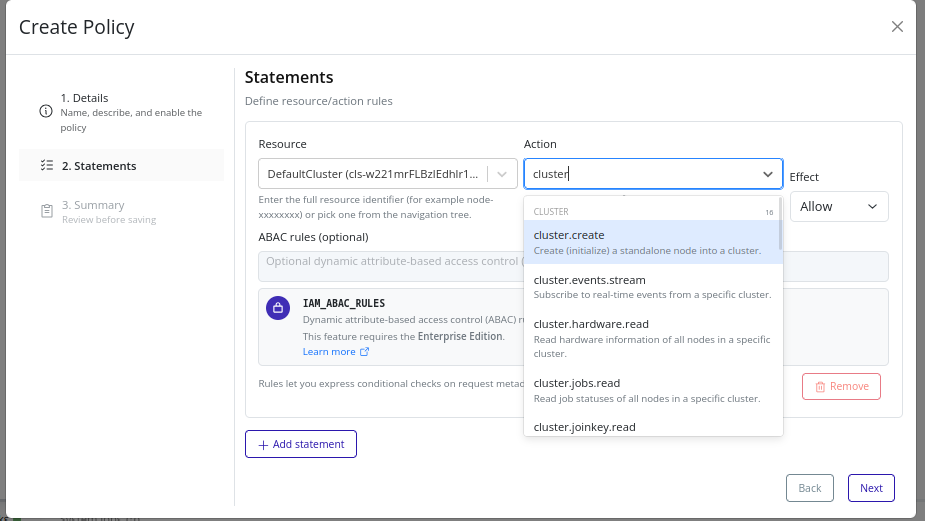925x521 pixels.
Task: Close the Create Policy dialog
Action: (897, 27)
